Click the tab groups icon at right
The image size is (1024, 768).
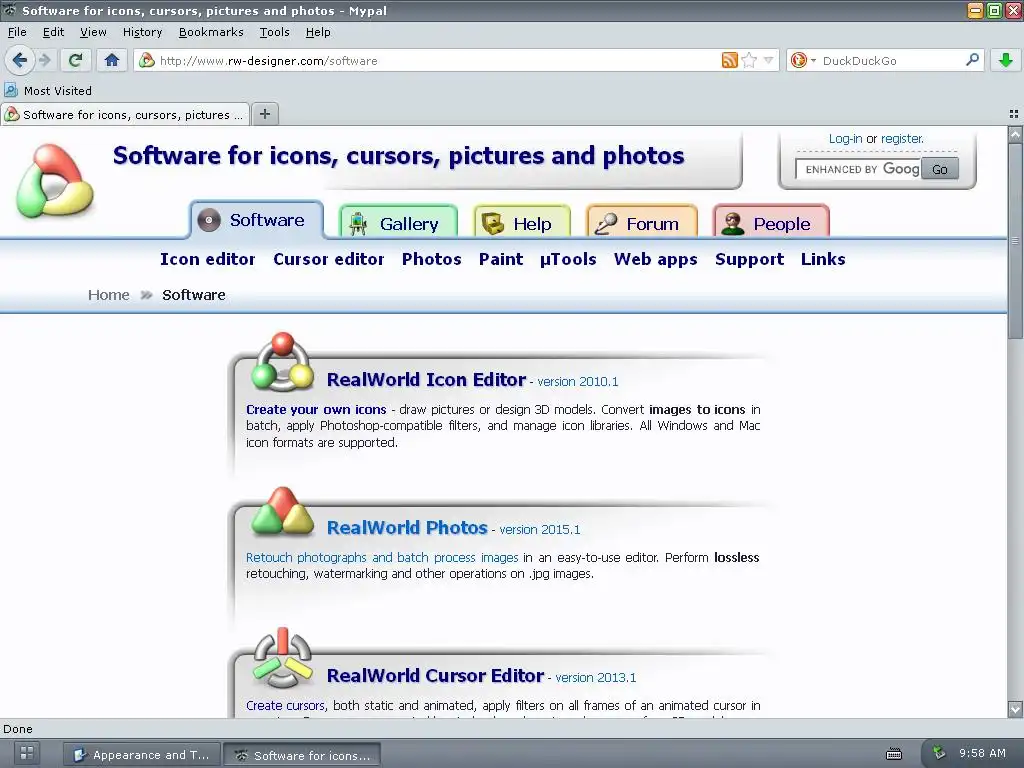point(1014,114)
